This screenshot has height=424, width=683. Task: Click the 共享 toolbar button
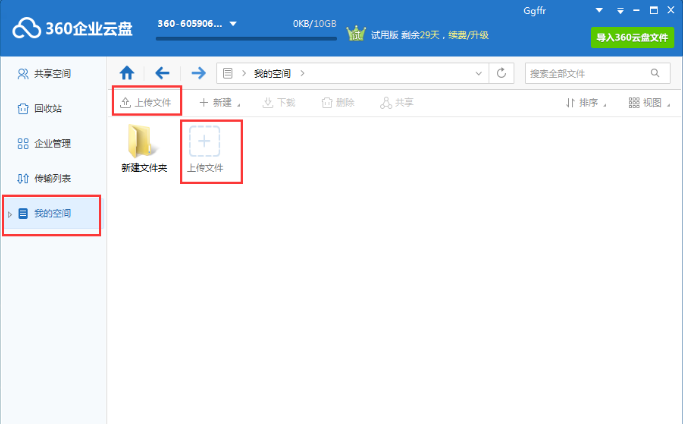click(x=396, y=103)
